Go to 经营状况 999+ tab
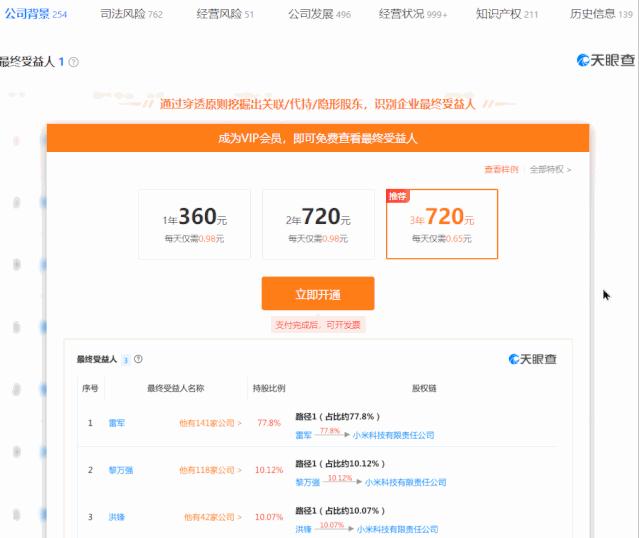Viewport: 639px width, 538px height. [412, 14]
